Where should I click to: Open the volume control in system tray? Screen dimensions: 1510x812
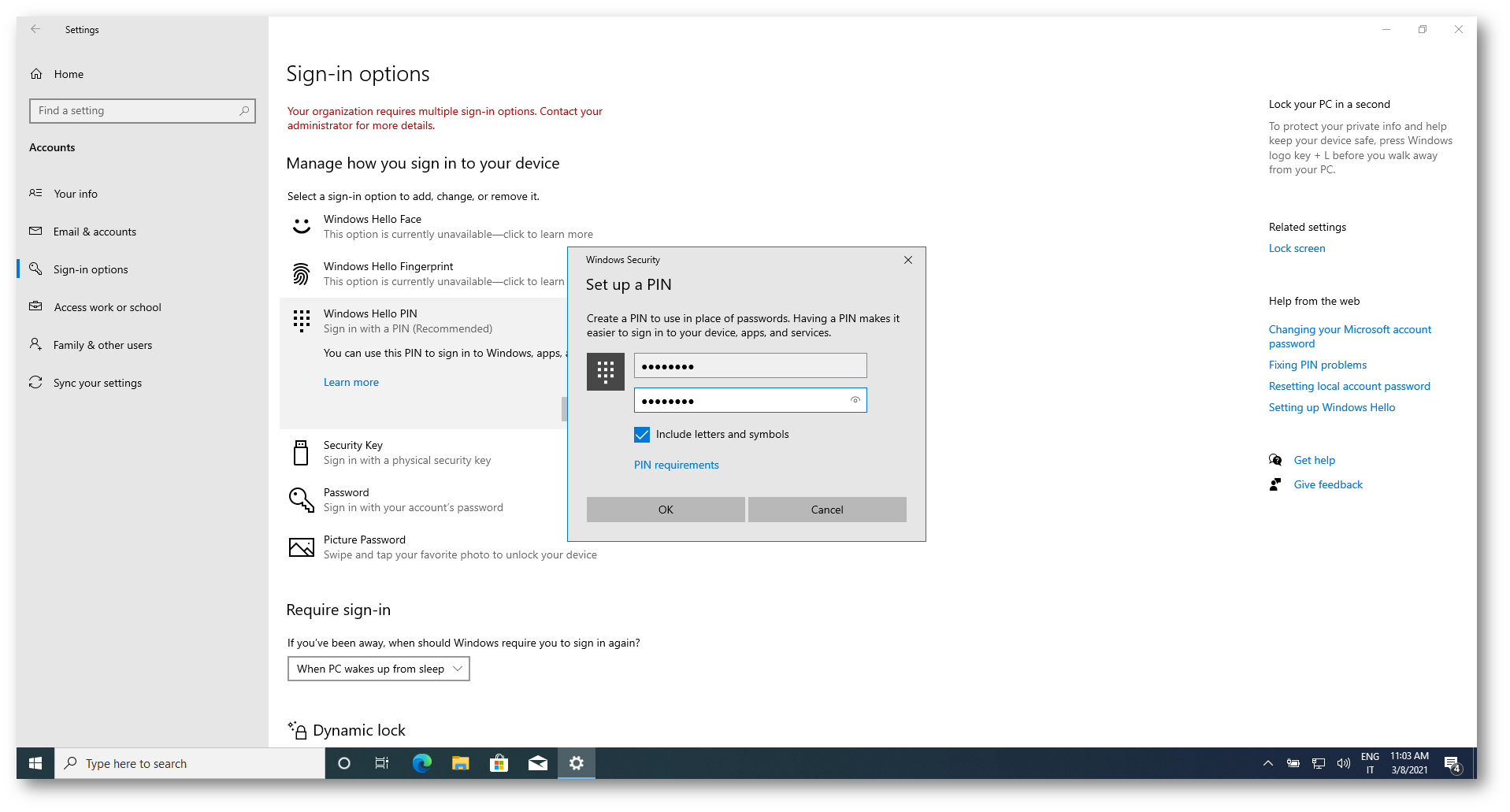pyautogui.click(x=1344, y=763)
